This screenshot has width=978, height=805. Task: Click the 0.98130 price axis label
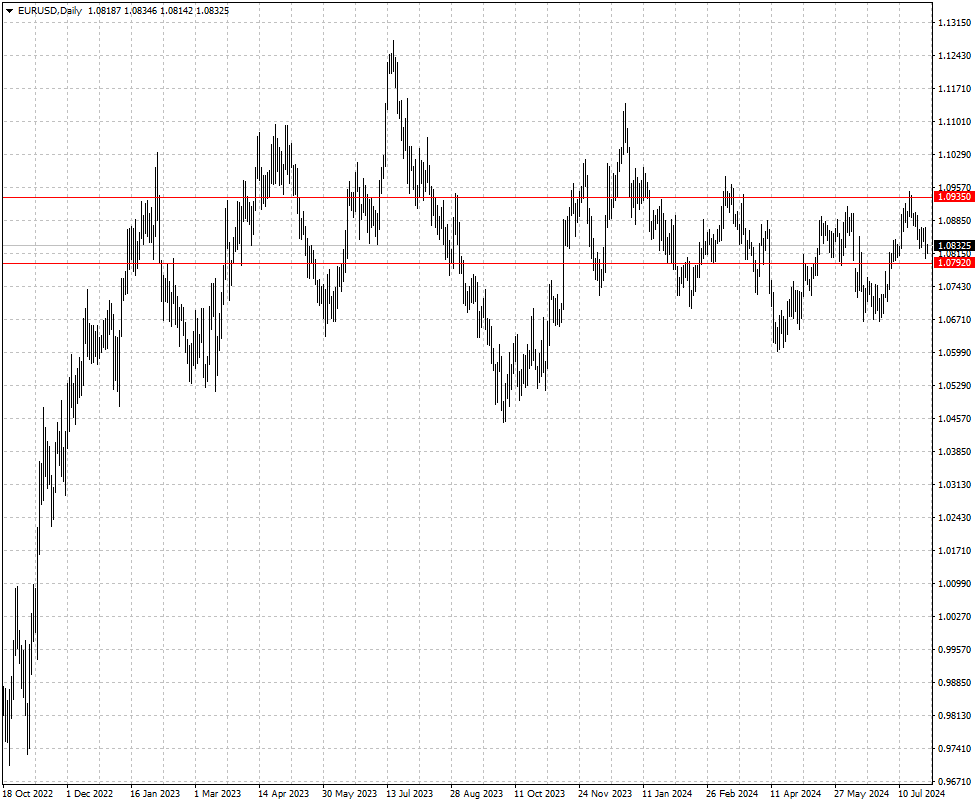tap(954, 716)
